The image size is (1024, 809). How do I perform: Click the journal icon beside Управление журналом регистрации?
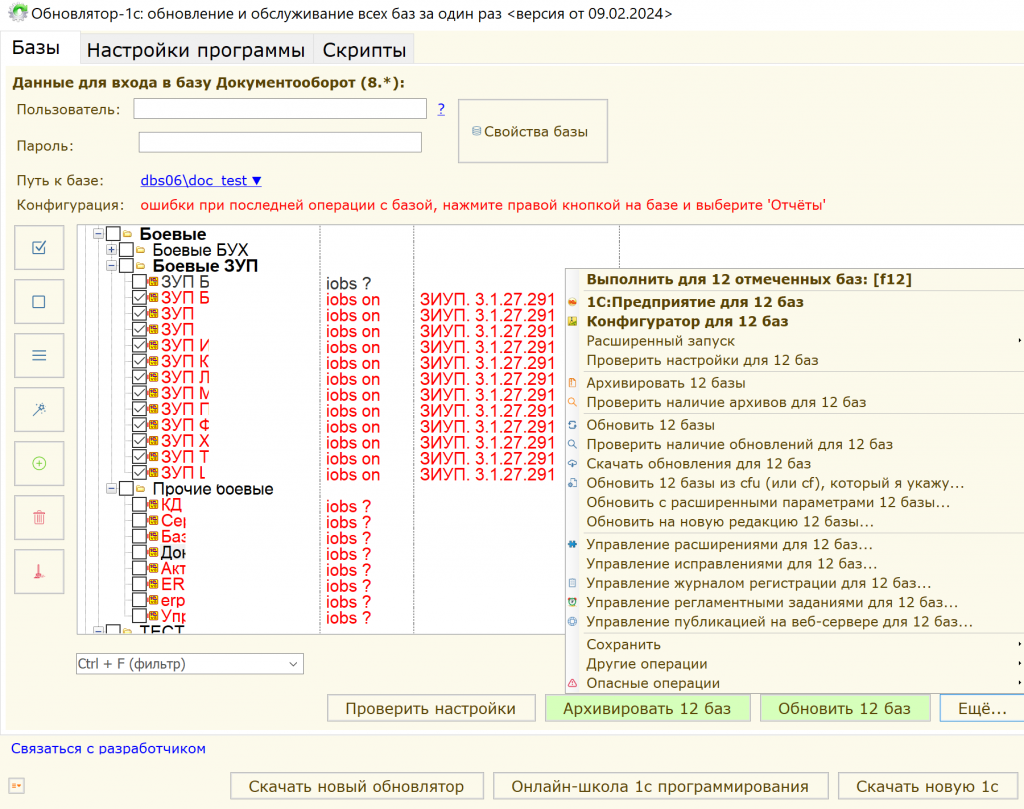[573, 583]
